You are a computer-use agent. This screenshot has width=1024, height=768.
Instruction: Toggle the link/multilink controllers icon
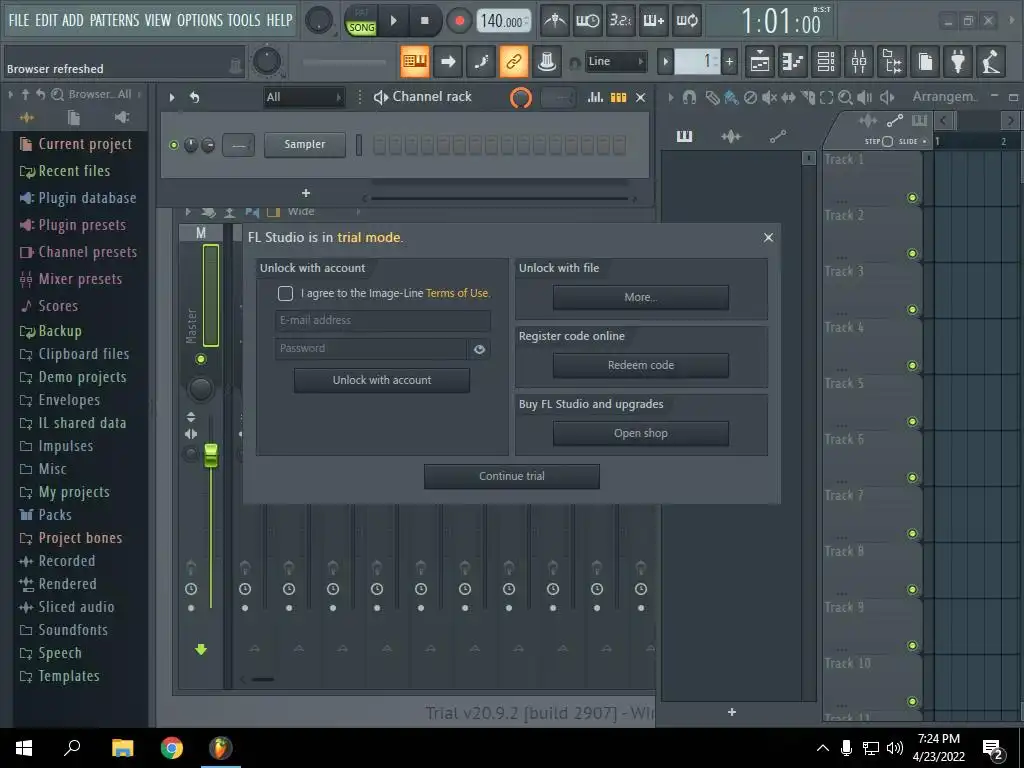coord(514,61)
